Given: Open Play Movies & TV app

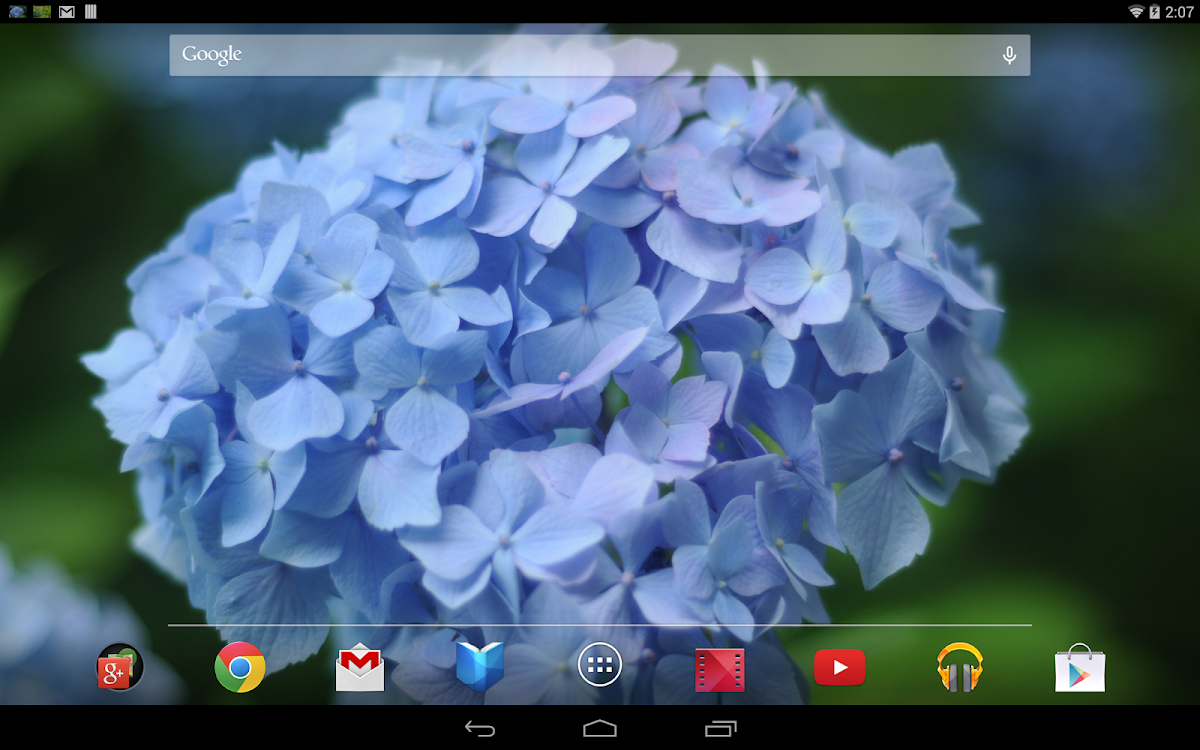Looking at the screenshot, I should (x=720, y=669).
